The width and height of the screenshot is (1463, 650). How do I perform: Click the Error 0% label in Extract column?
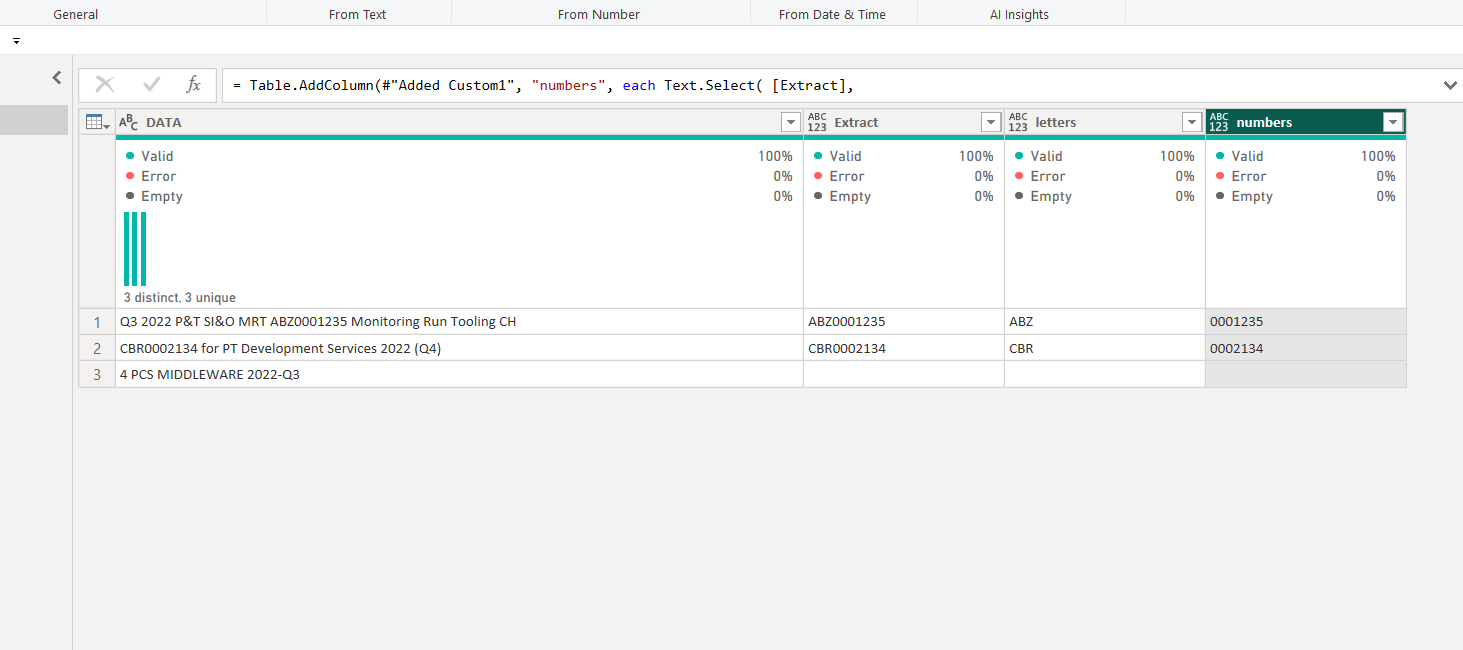coord(904,176)
